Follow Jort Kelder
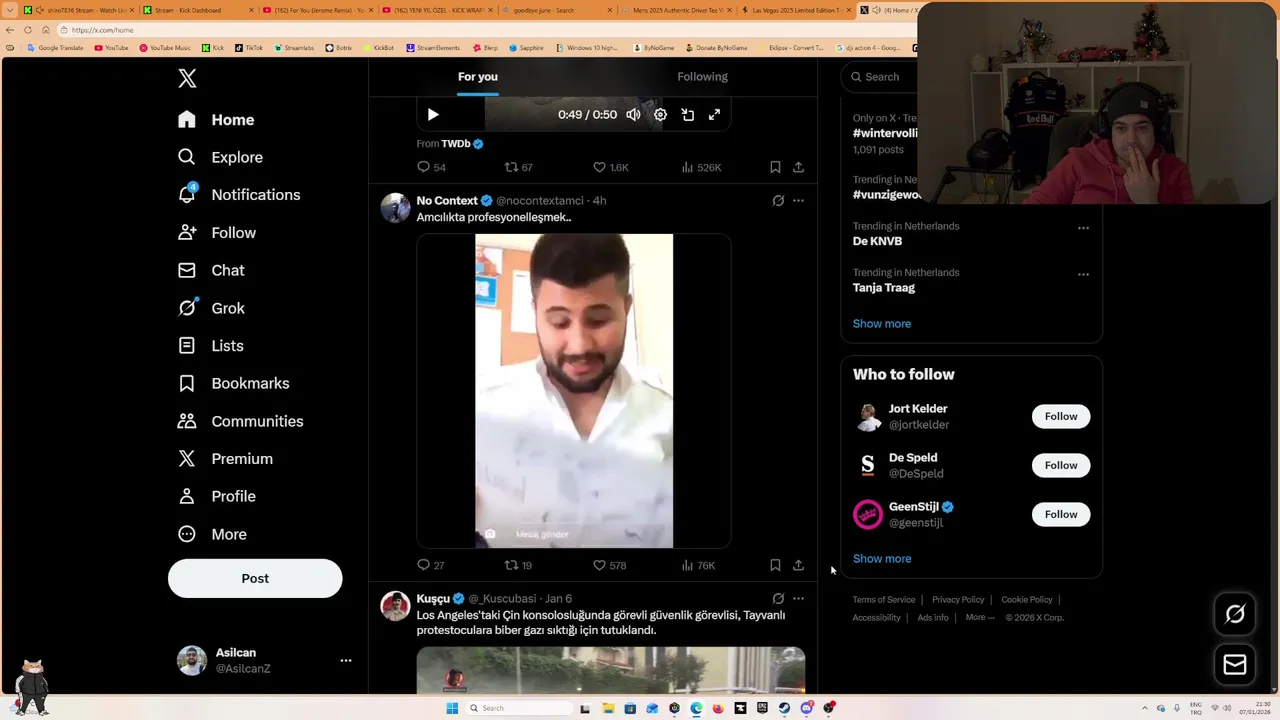The image size is (1280, 720). (1061, 416)
